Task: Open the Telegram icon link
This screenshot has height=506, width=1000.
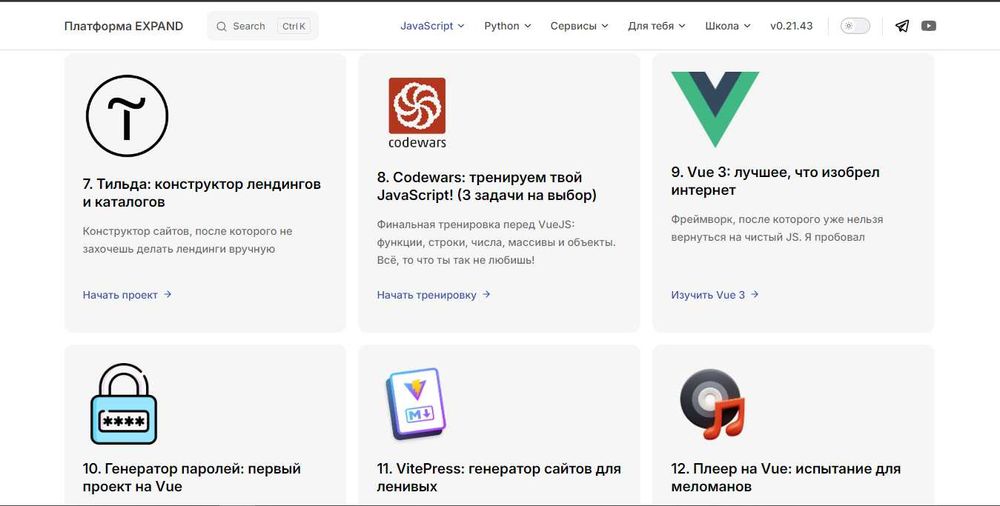Action: click(902, 26)
